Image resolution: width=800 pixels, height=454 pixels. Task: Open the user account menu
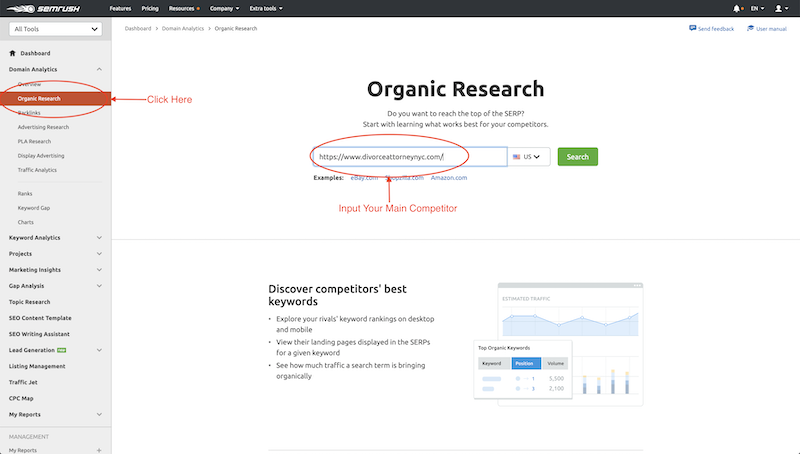pos(781,8)
